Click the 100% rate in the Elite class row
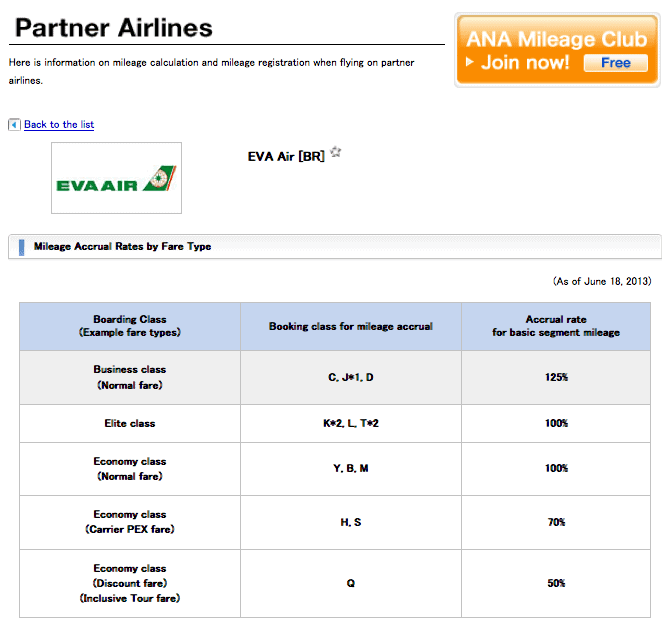 (556, 424)
